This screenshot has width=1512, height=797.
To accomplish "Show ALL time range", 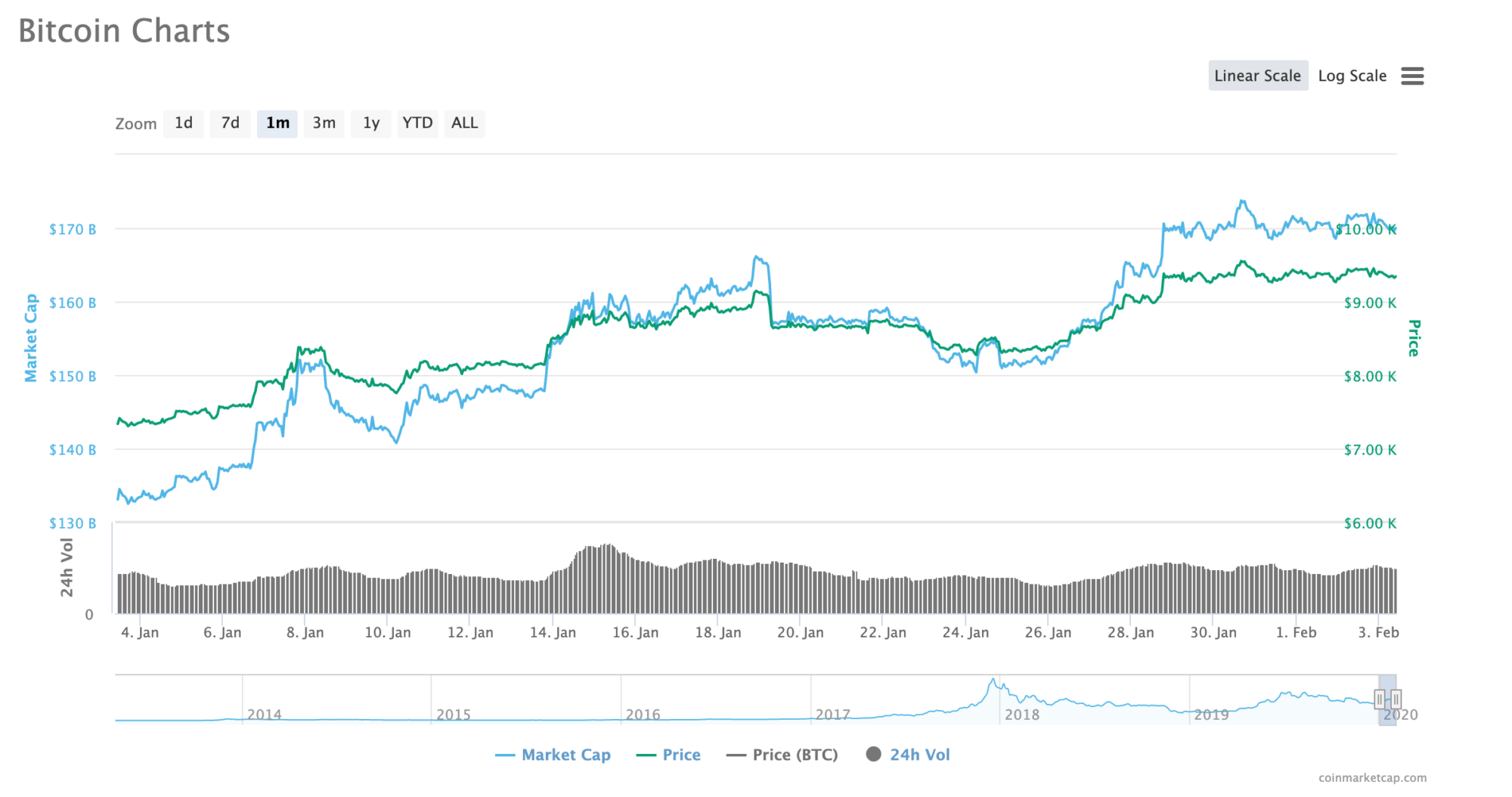I will [x=464, y=123].
